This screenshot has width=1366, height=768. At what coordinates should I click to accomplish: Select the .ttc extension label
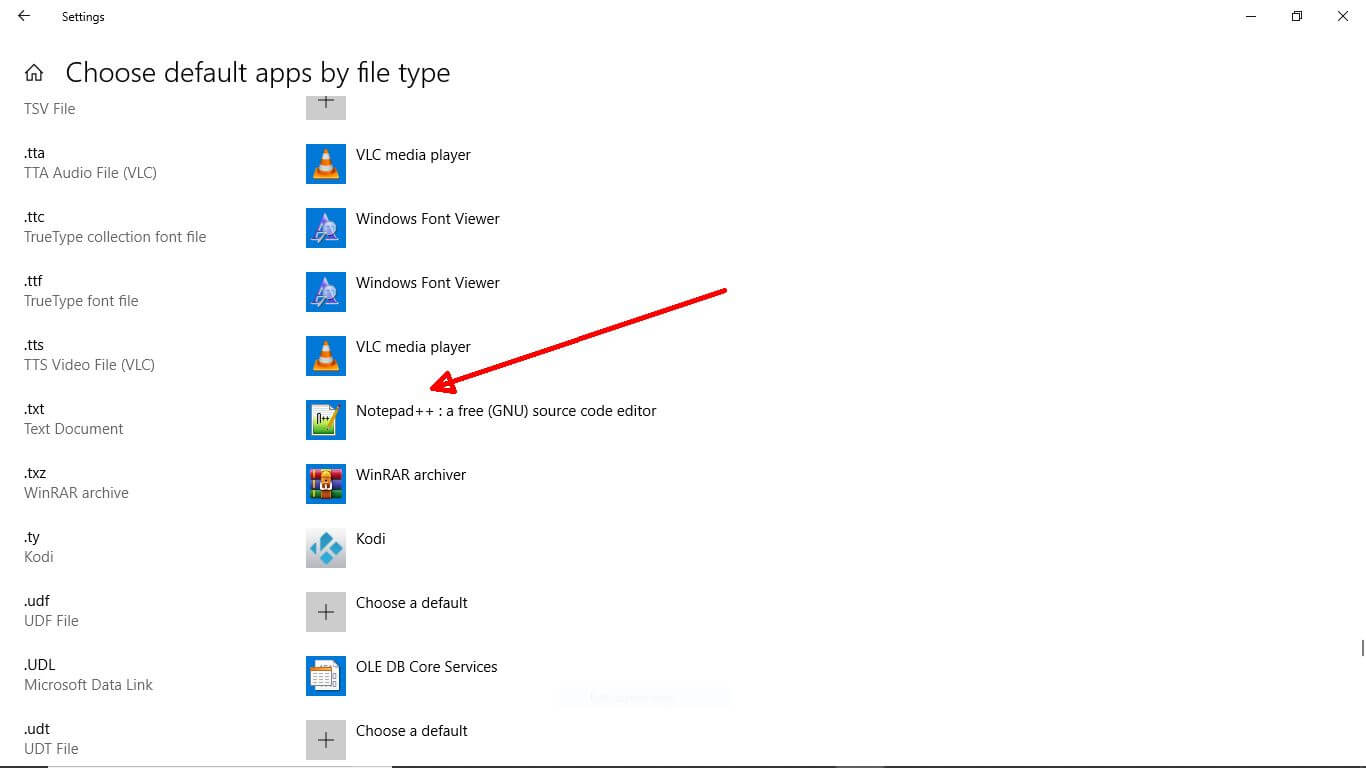pyautogui.click(x=34, y=217)
